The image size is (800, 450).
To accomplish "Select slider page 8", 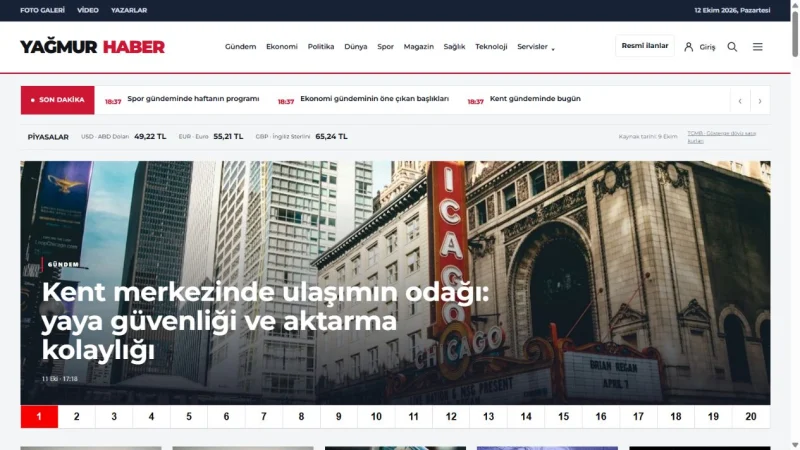I will click(302, 417).
